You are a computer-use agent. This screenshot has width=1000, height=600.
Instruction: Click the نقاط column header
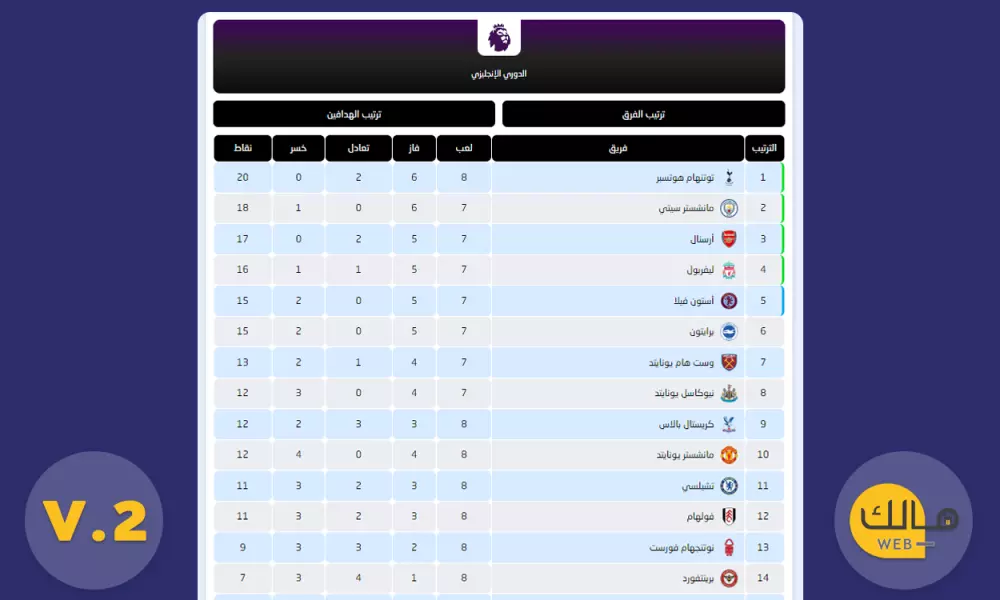[x=241, y=147]
